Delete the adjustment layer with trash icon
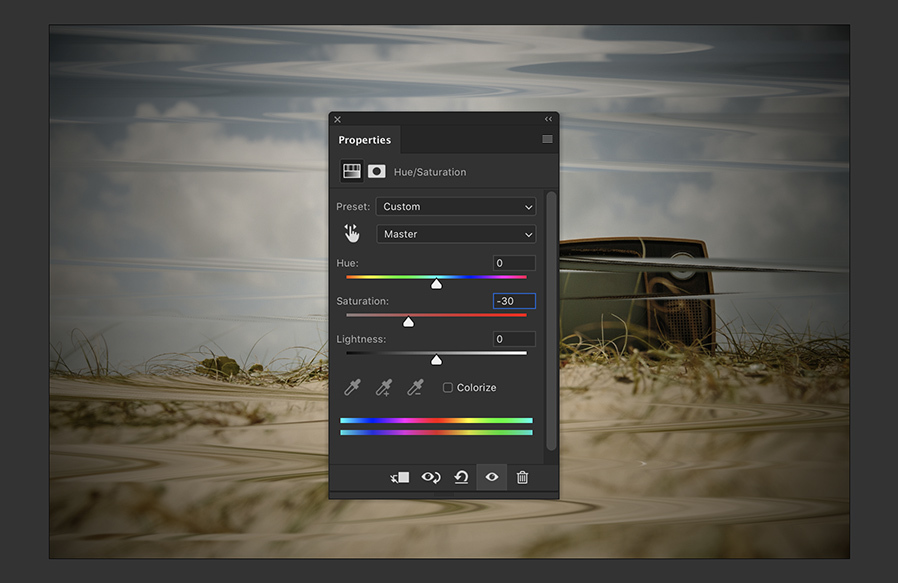 [522, 477]
